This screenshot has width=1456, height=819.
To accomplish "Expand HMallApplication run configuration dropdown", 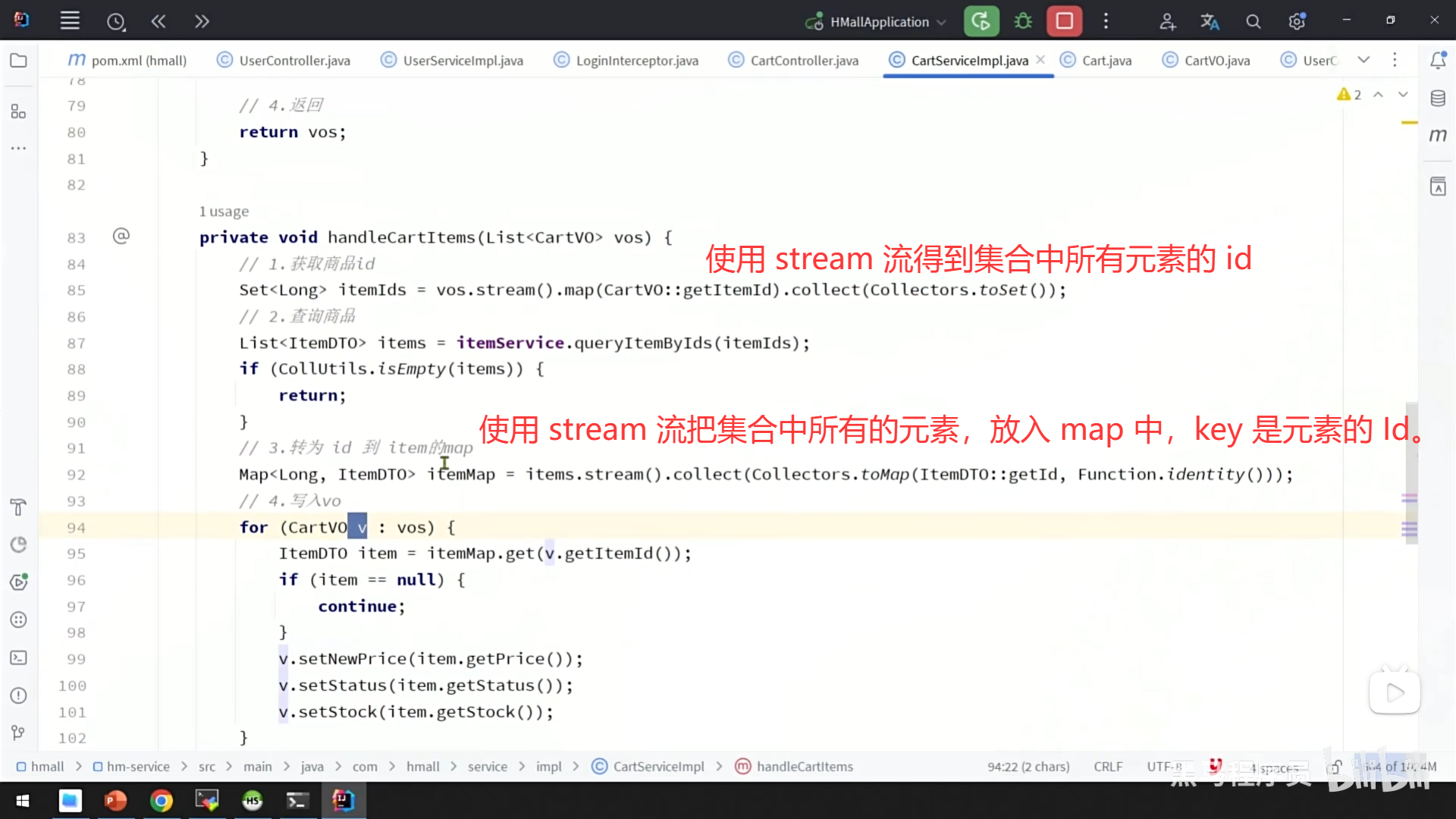I will coord(942,22).
